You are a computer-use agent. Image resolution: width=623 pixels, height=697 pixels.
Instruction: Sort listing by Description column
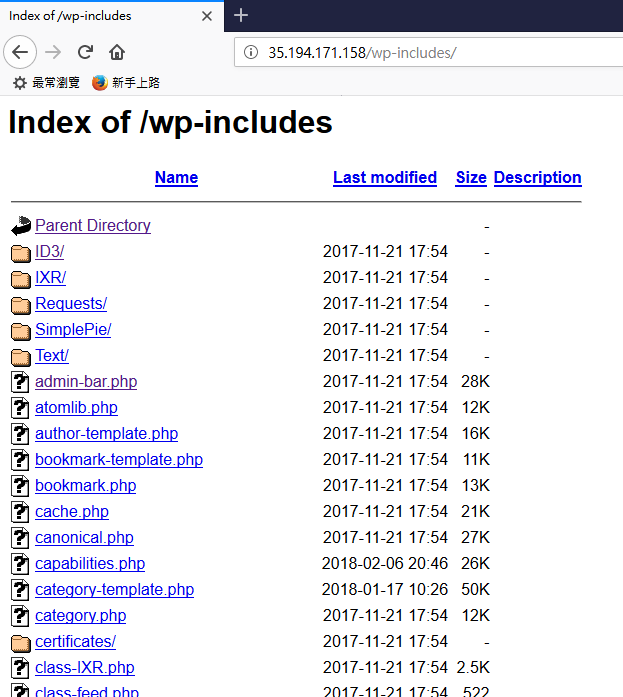tap(538, 177)
